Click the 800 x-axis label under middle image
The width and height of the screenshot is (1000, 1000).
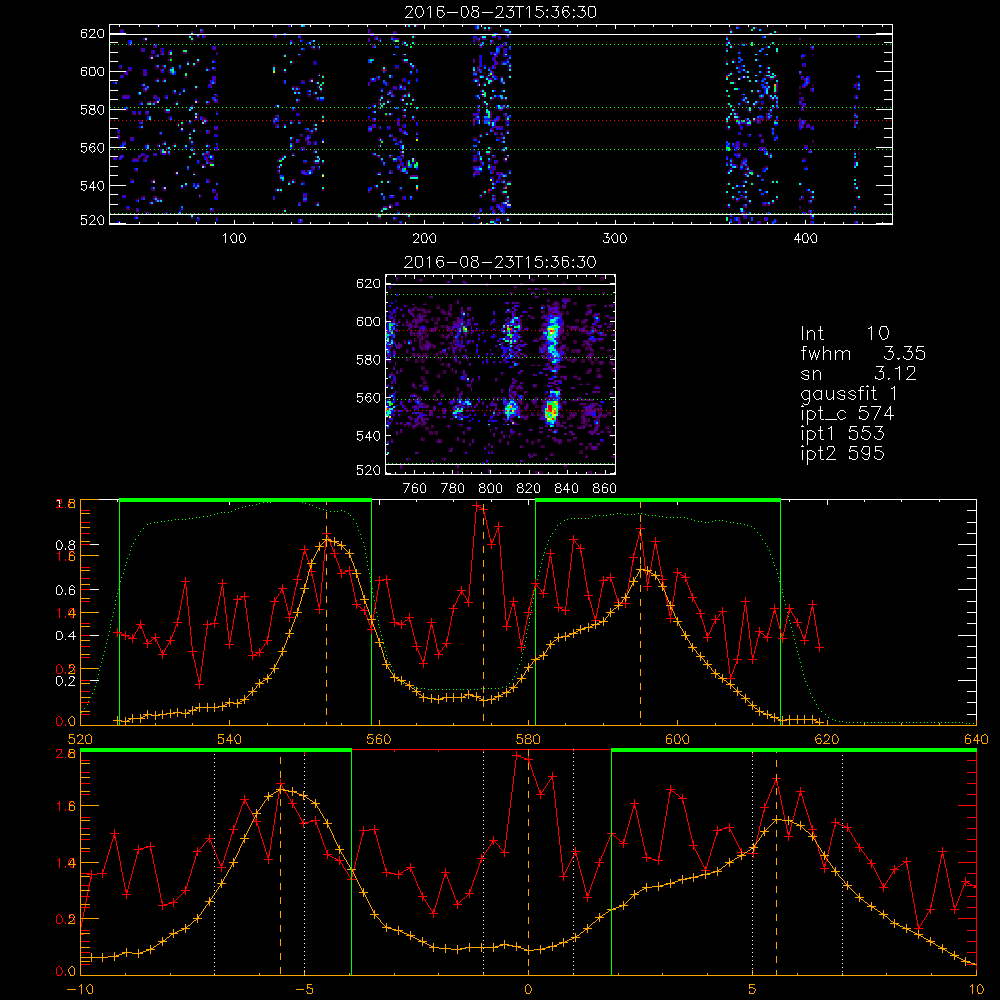pos(490,489)
